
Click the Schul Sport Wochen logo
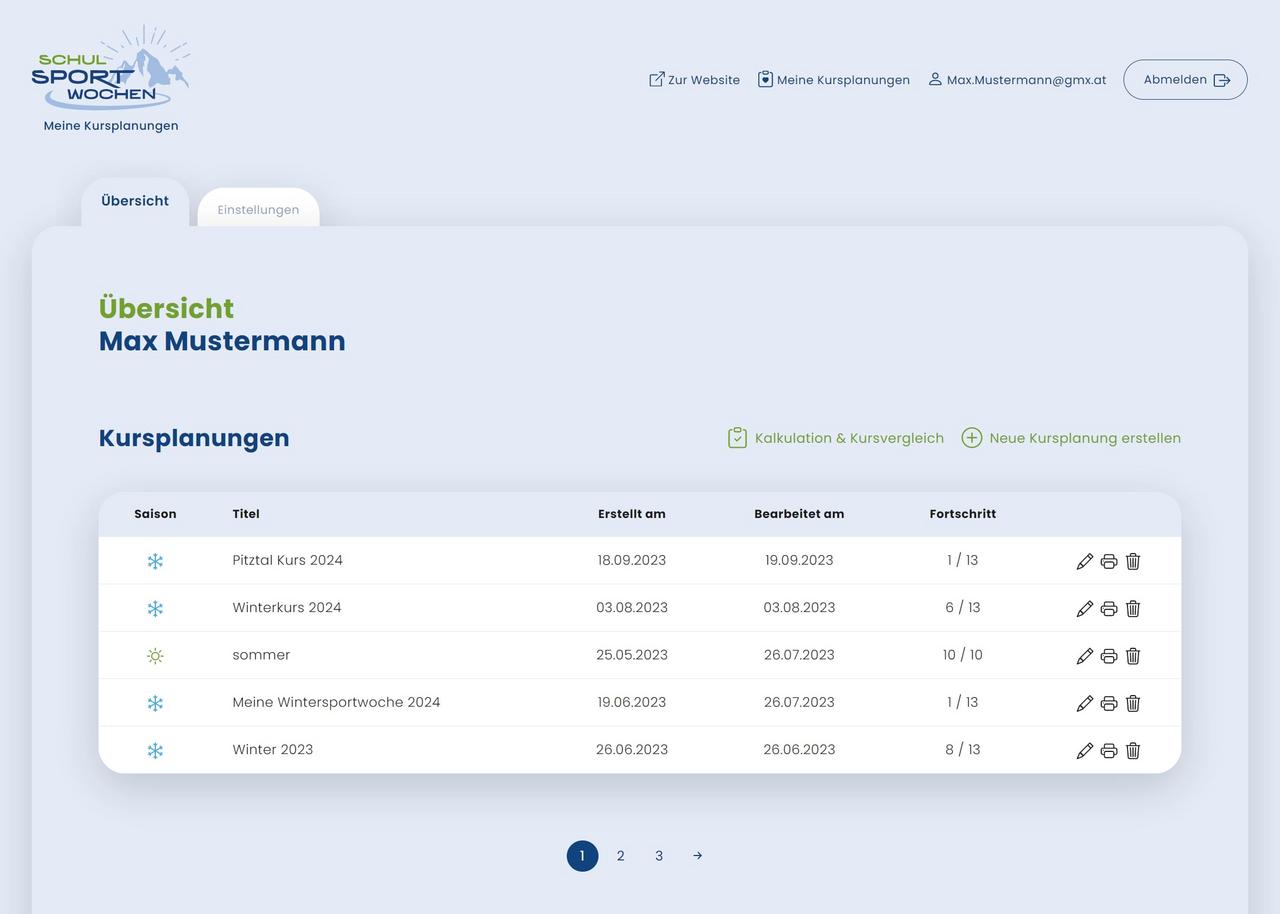pyautogui.click(x=111, y=70)
